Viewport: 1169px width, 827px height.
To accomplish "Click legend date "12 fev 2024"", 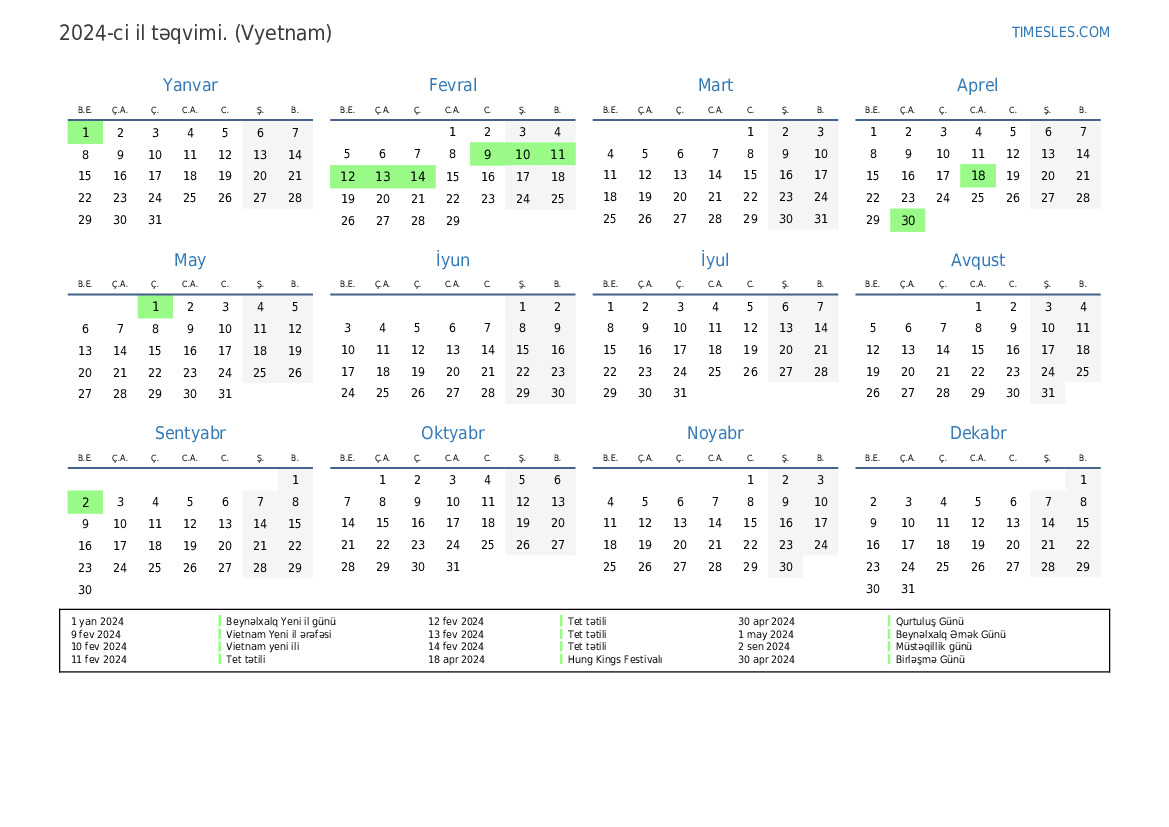I will (456, 621).
